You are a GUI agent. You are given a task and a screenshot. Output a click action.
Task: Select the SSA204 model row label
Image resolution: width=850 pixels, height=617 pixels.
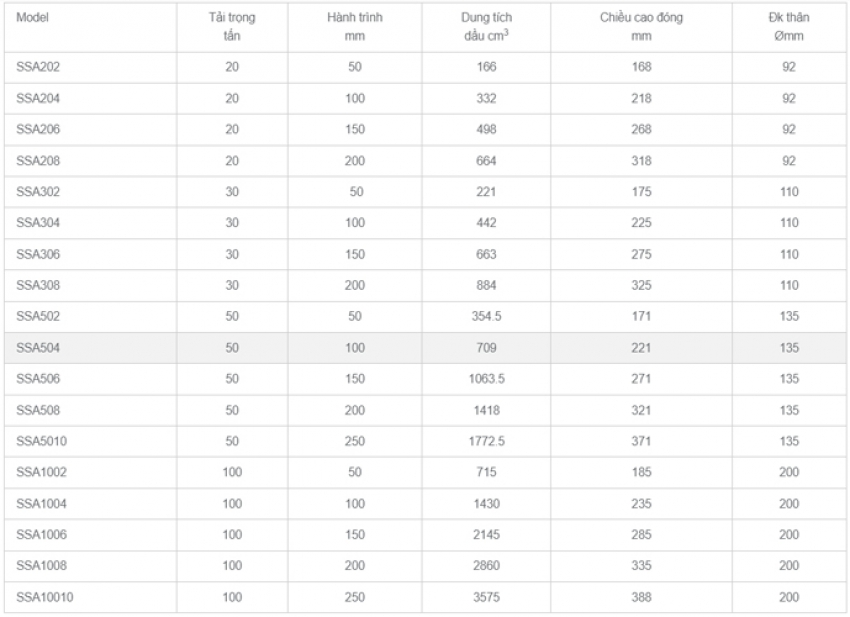point(34,98)
